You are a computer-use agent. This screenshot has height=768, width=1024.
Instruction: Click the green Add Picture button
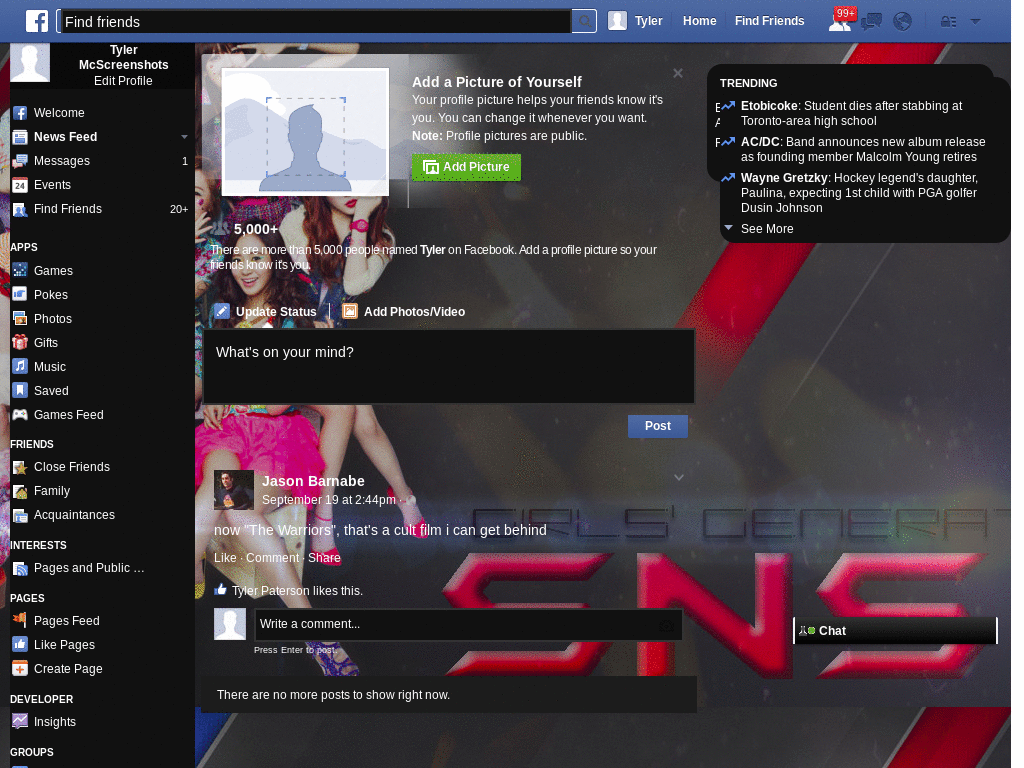click(466, 167)
